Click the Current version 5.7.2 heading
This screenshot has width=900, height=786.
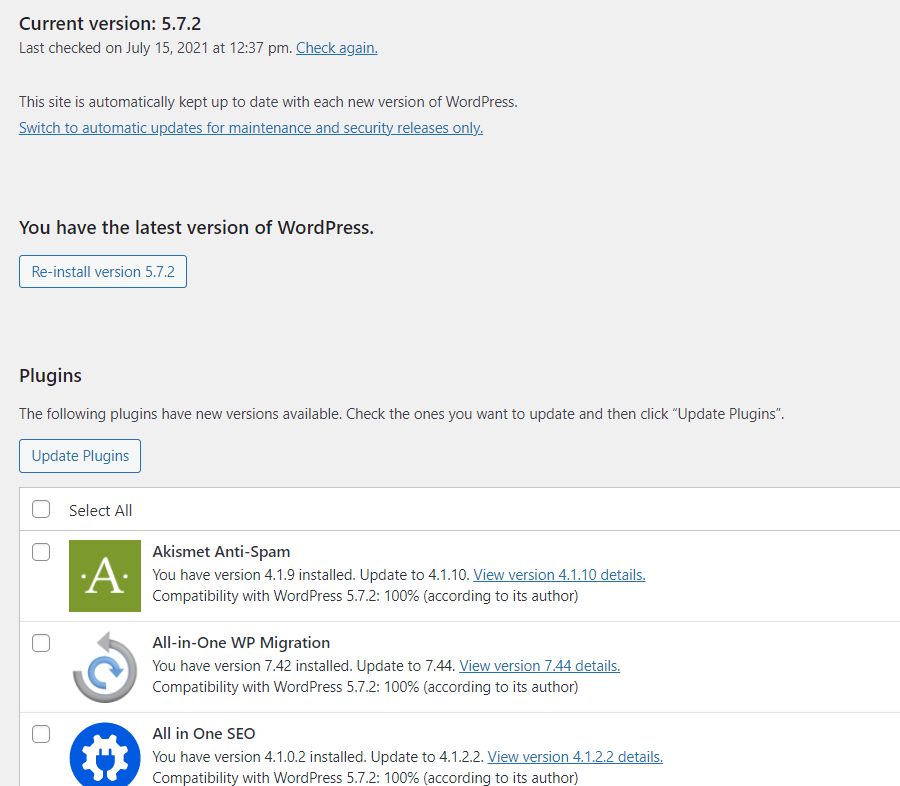(x=110, y=24)
